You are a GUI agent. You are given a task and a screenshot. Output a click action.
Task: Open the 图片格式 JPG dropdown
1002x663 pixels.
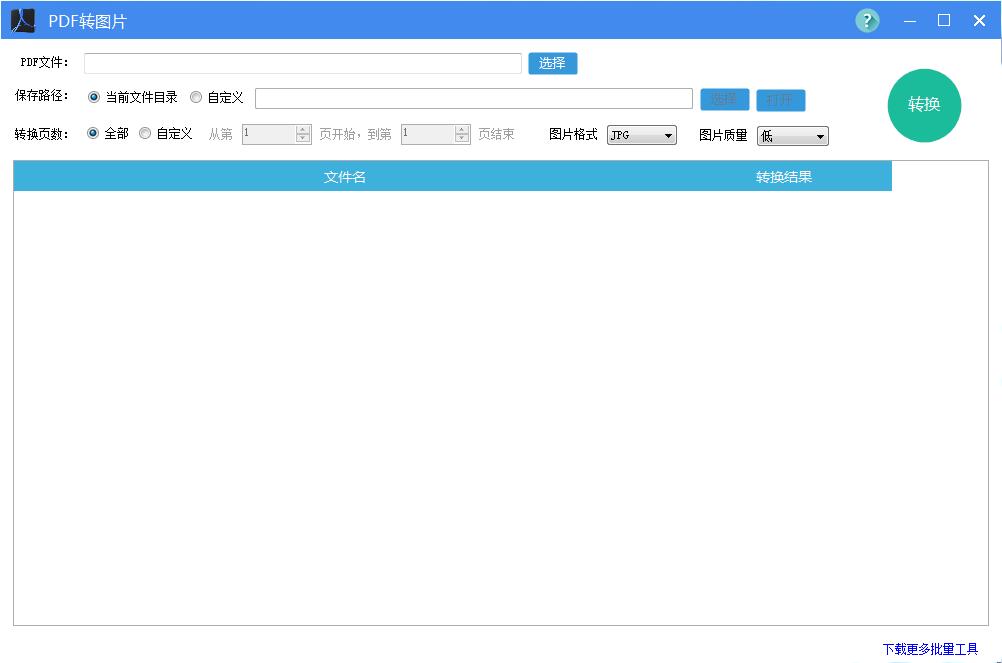[641, 135]
